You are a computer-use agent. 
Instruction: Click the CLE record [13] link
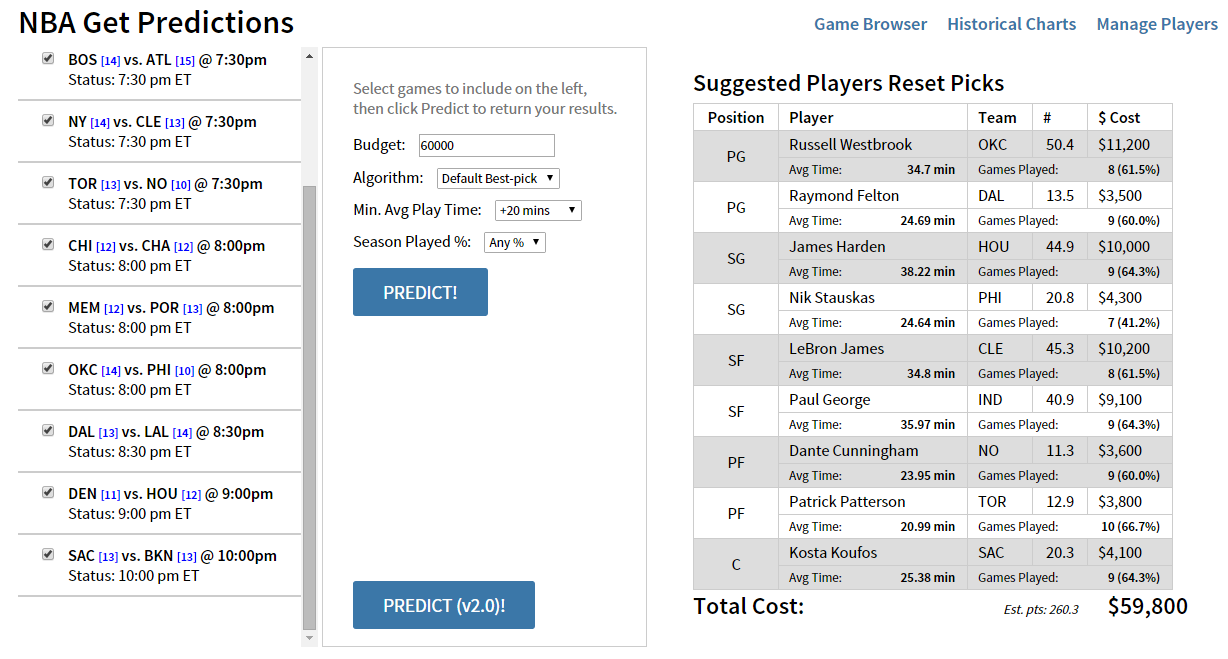[x=174, y=123]
